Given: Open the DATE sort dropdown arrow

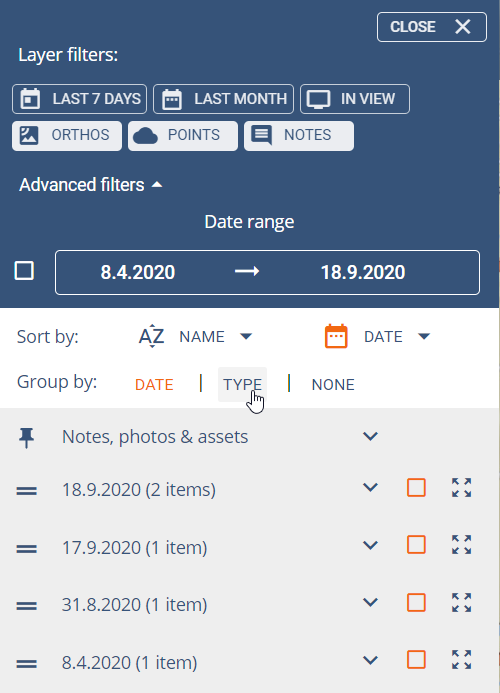Looking at the screenshot, I should pos(424,337).
